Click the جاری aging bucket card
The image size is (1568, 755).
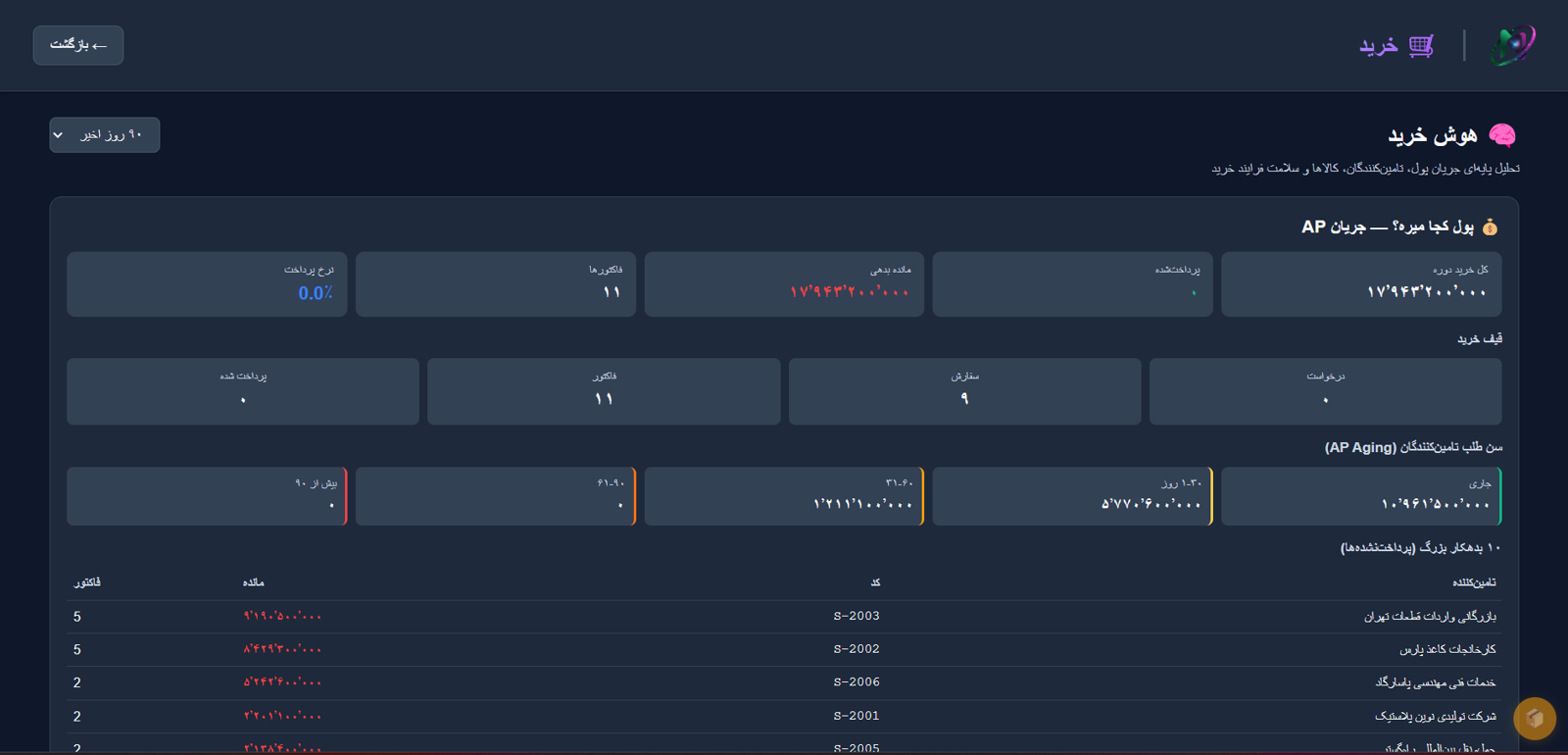(1361, 496)
